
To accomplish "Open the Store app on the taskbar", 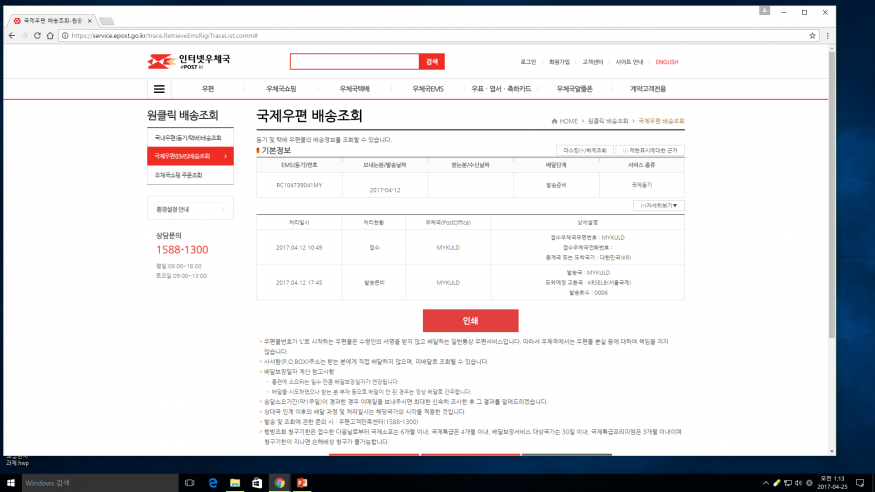I will coord(257,483).
